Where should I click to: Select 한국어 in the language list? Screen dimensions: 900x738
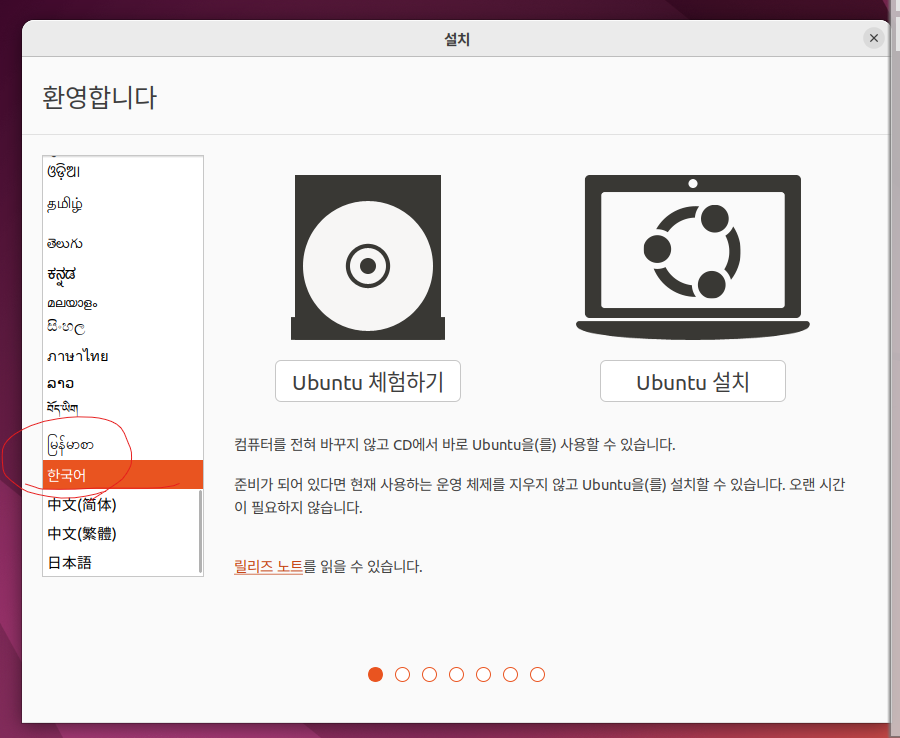pyautogui.click(x=123, y=475)
